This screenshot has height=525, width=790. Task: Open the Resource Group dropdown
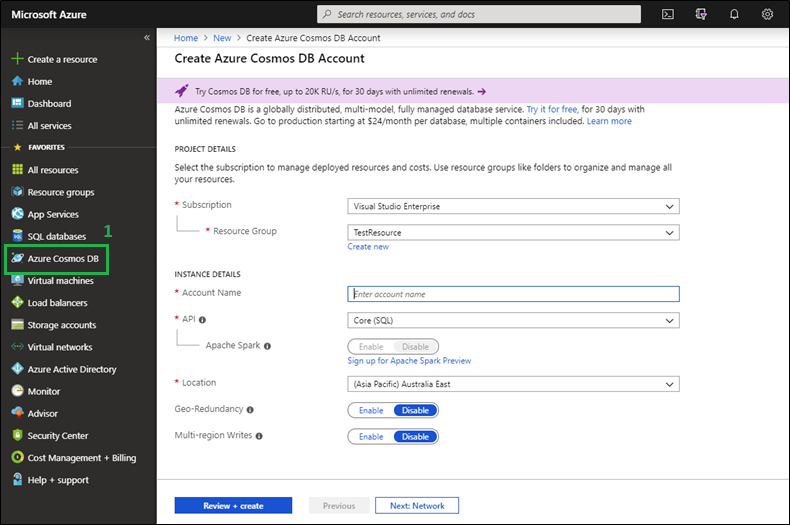[513, 232]
